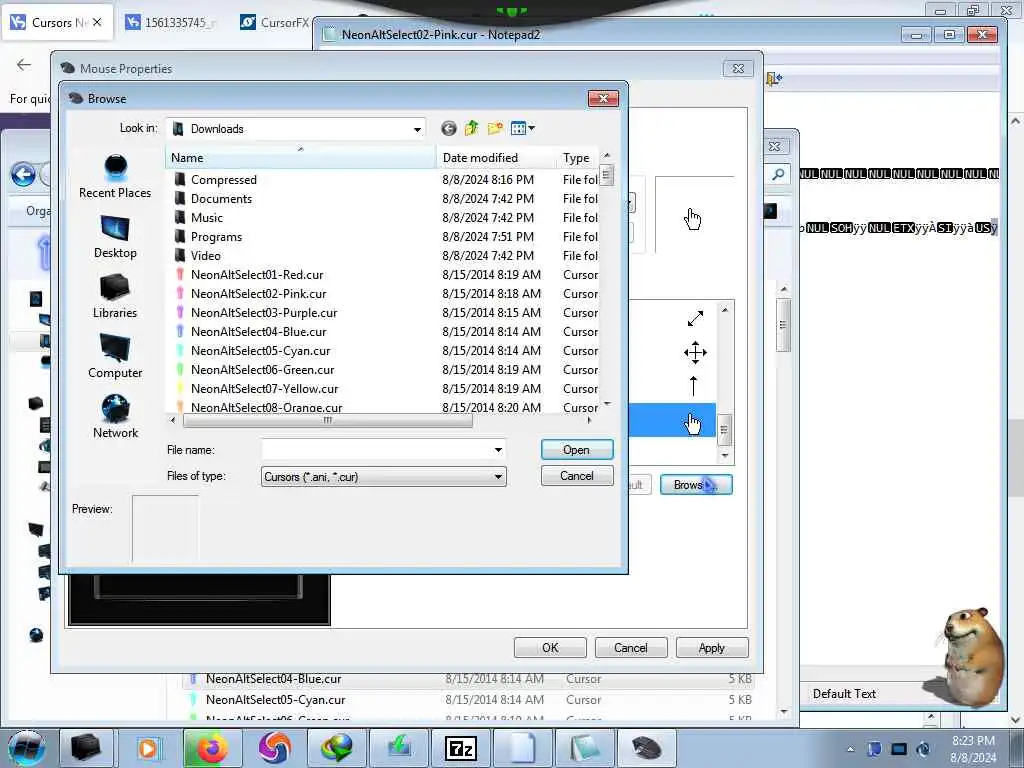Go back to last folder visited in Browse toolbar
The height and width of the screenshot is (768, 1024).
448,129
